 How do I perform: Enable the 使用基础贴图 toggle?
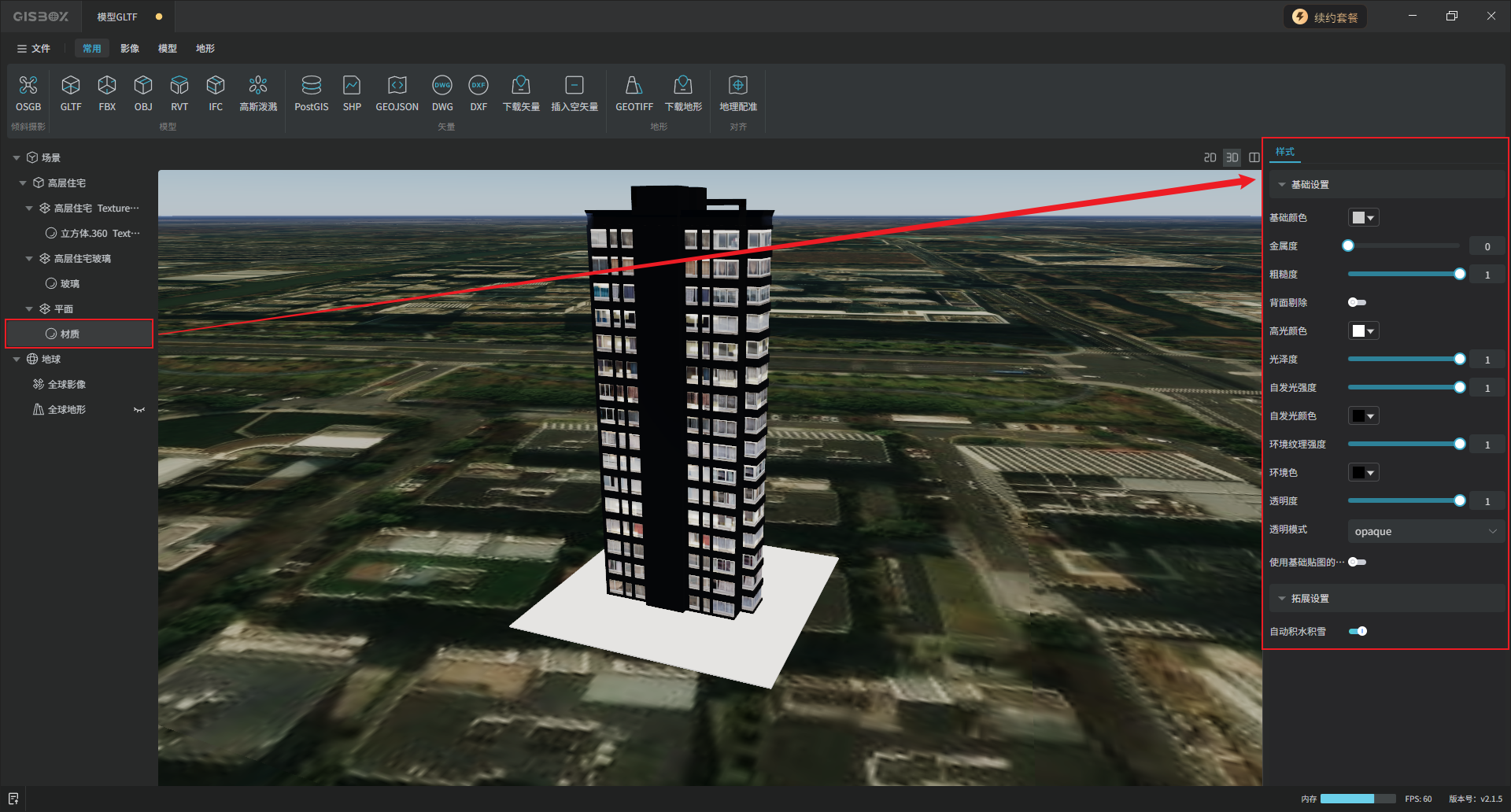tap(1357, 562)
